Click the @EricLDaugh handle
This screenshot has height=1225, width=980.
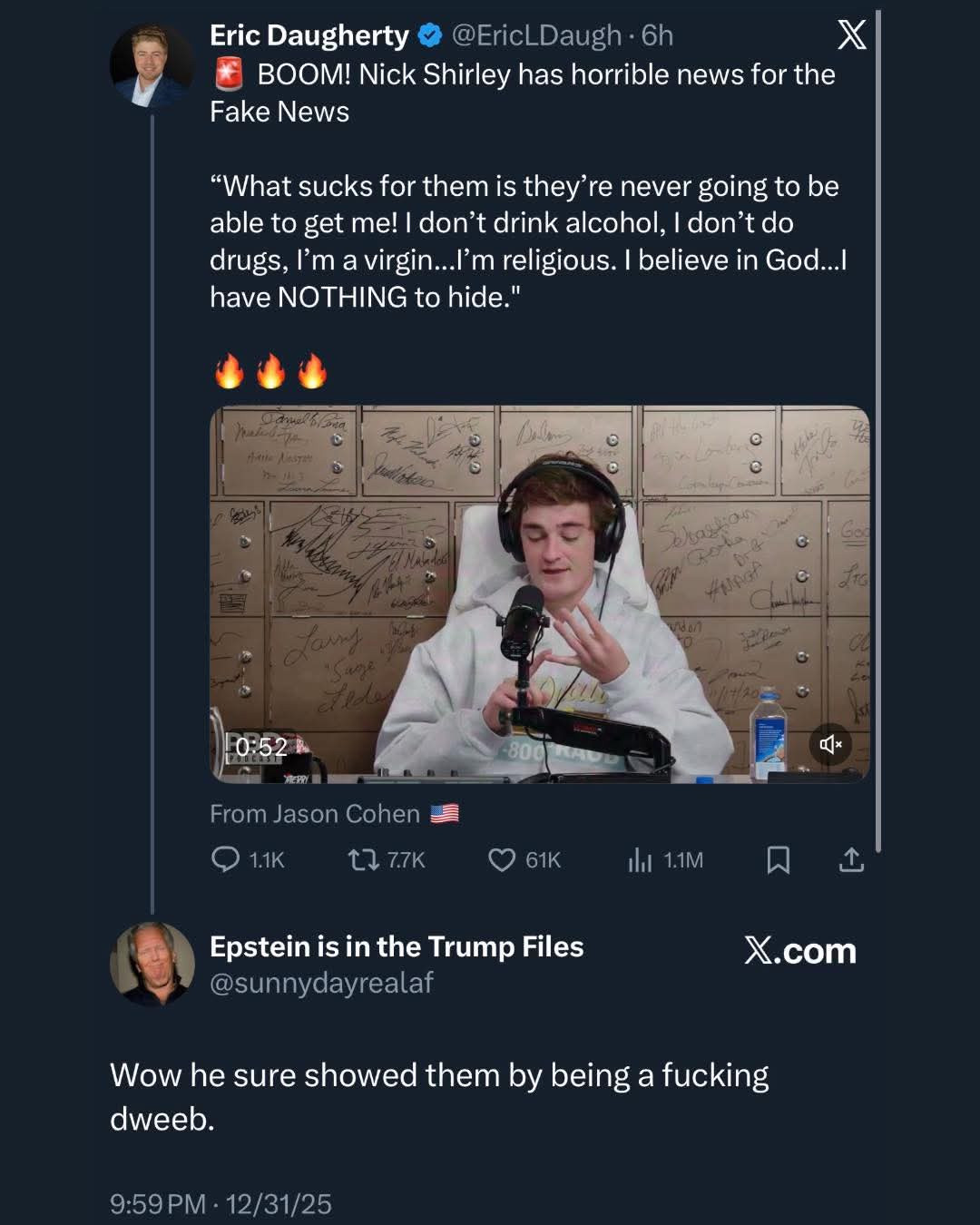click(x=536, y=35)
